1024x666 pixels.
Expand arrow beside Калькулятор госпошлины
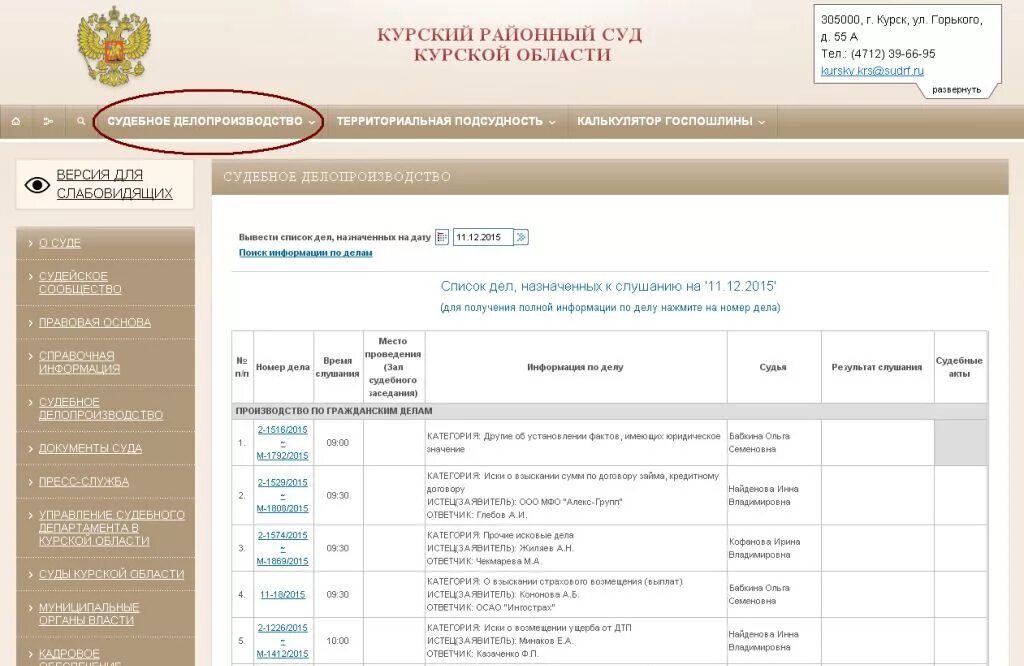[x=761, y=122]
